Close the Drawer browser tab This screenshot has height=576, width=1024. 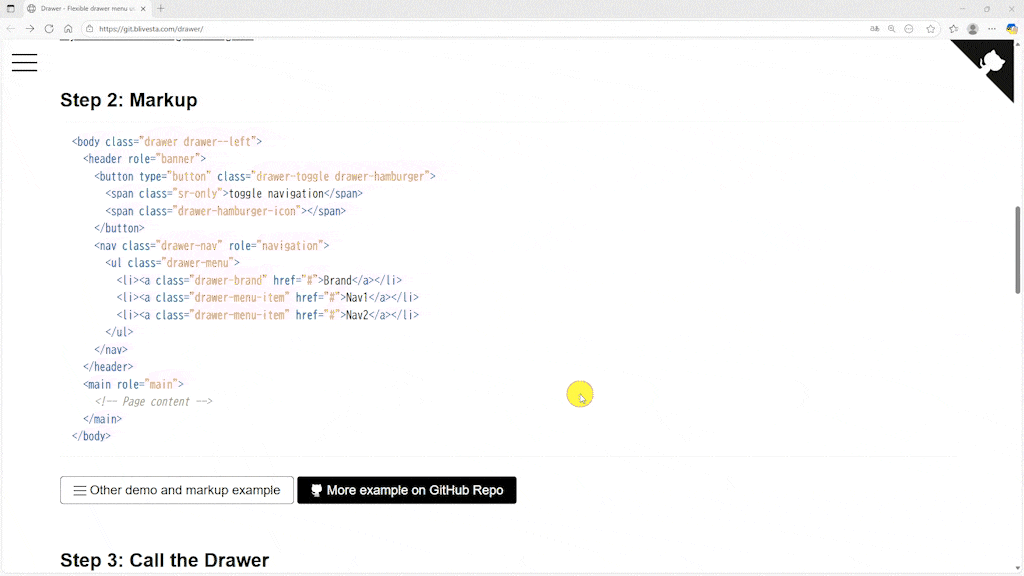click(x=144, y=8)
